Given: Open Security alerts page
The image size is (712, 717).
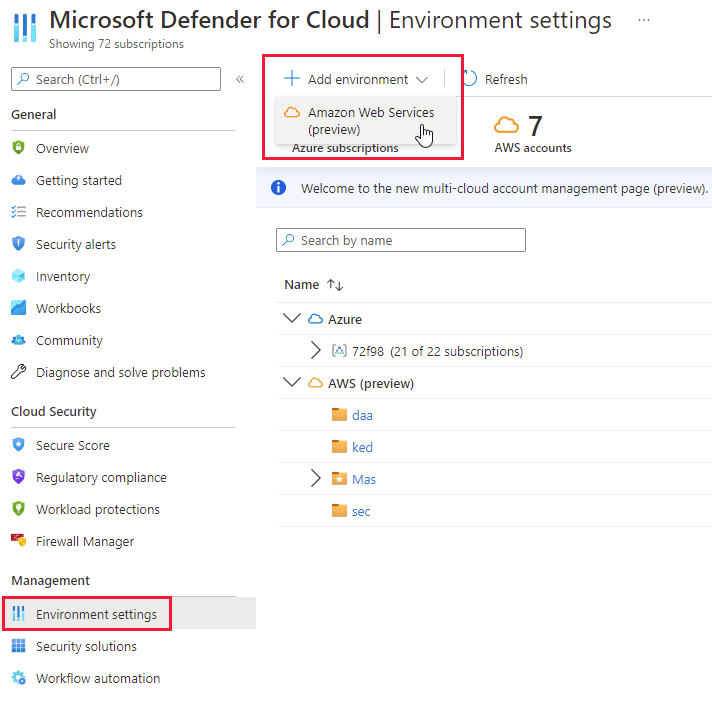Looking at the screenshot, I should pos(76,244).
